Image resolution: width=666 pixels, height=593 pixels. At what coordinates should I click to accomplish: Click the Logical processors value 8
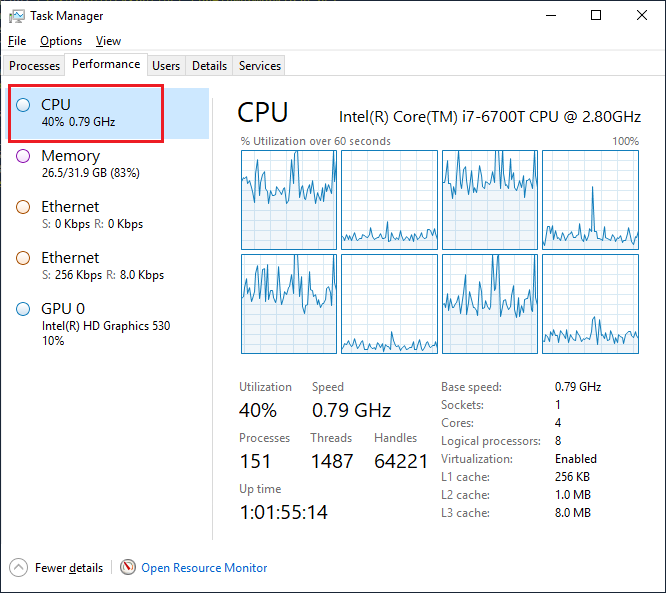point(558,441)
